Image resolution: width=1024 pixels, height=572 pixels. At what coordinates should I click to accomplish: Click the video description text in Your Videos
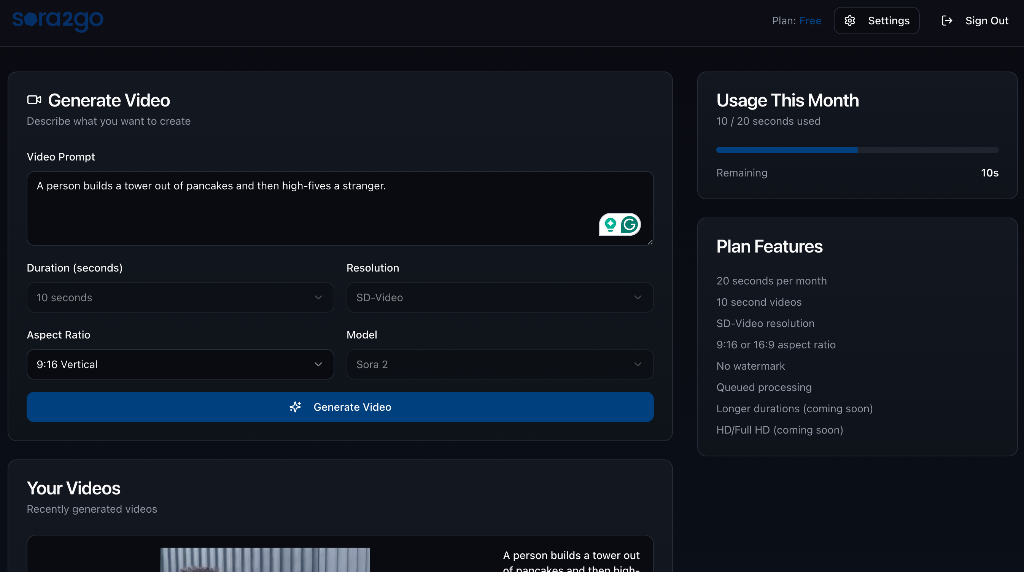571,561
